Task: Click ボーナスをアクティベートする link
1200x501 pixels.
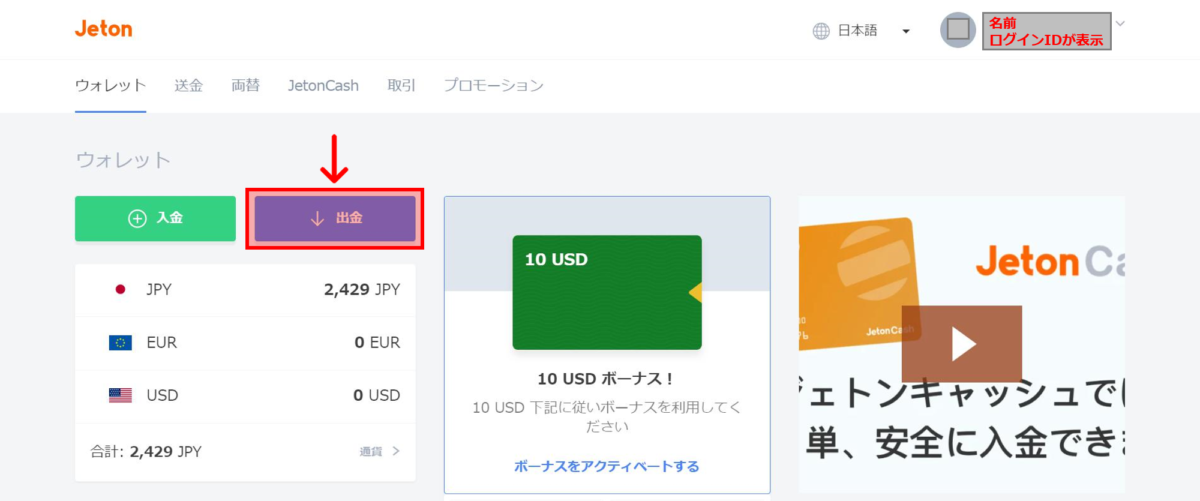Action: 607,466
